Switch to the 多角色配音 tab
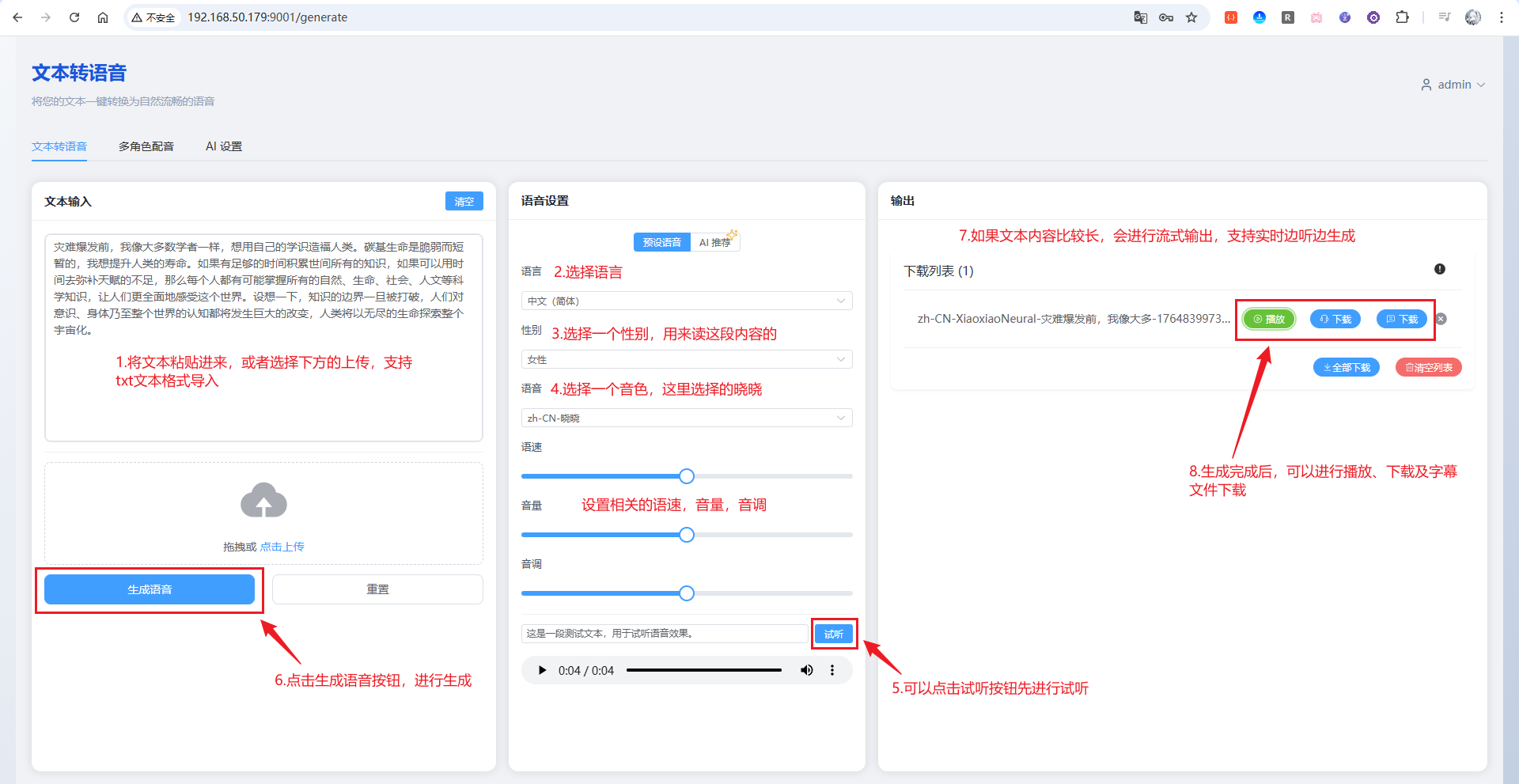1519x784 pixels. point(146,146)
